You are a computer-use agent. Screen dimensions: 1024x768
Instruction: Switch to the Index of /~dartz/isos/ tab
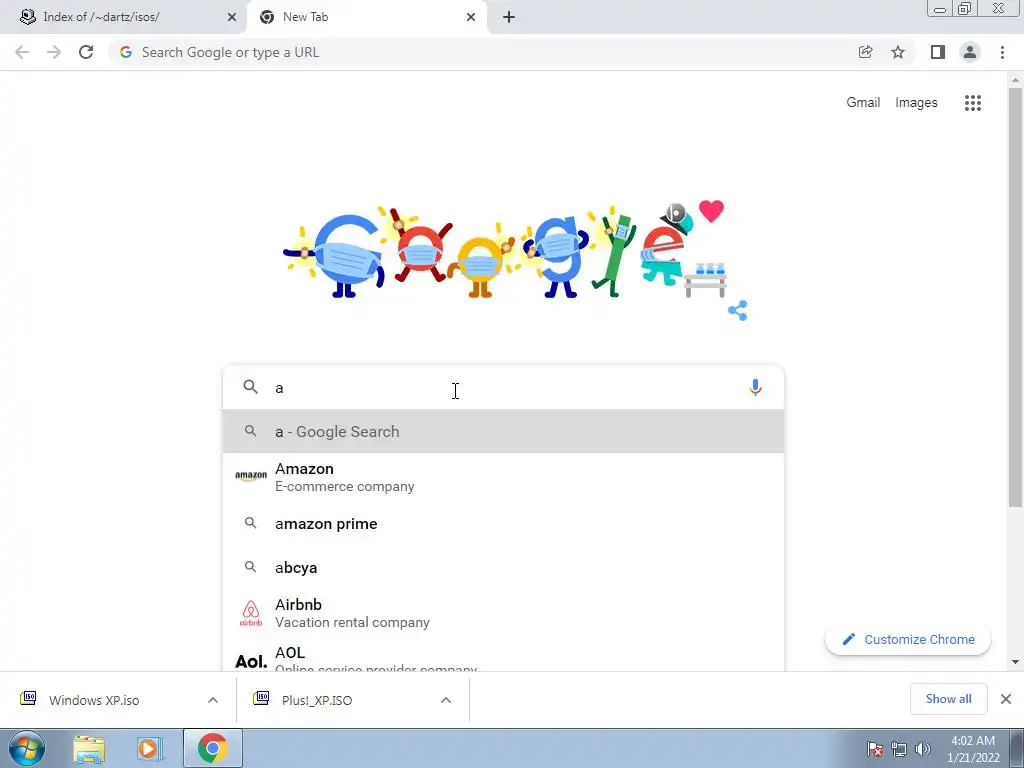pyautogui.click(x=124, y=17)
